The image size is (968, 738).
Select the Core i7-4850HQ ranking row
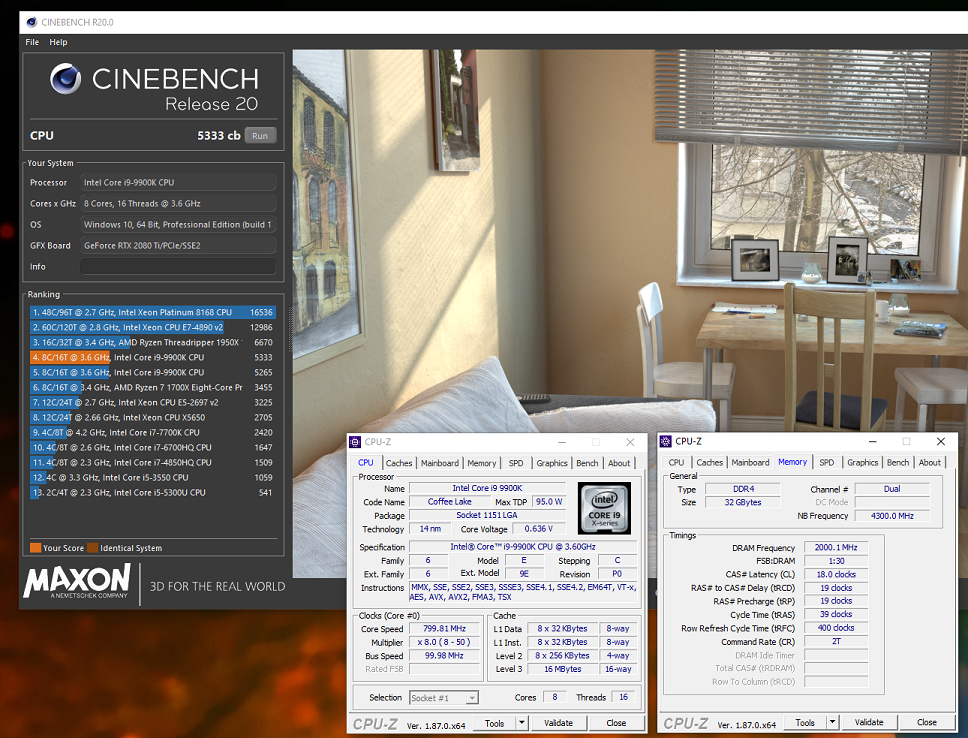[x=152, y=462]
